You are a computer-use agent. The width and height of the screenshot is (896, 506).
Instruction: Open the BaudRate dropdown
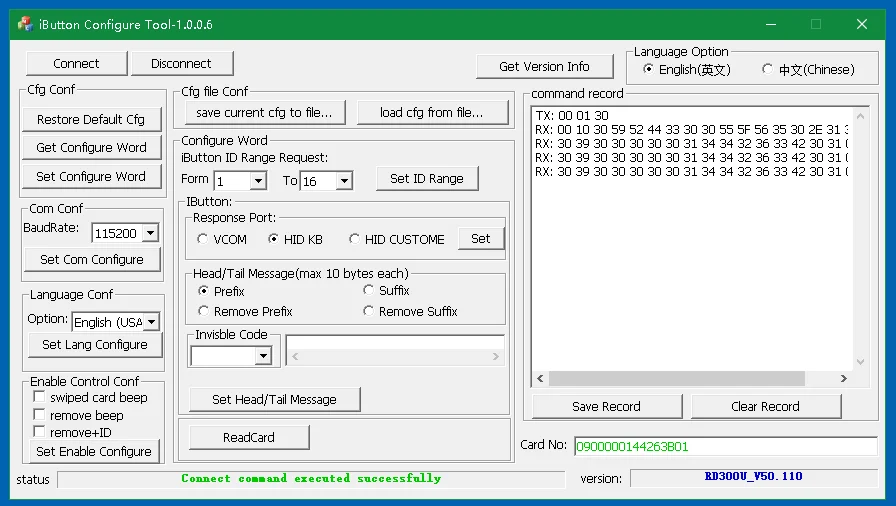(x=150, y=233)
